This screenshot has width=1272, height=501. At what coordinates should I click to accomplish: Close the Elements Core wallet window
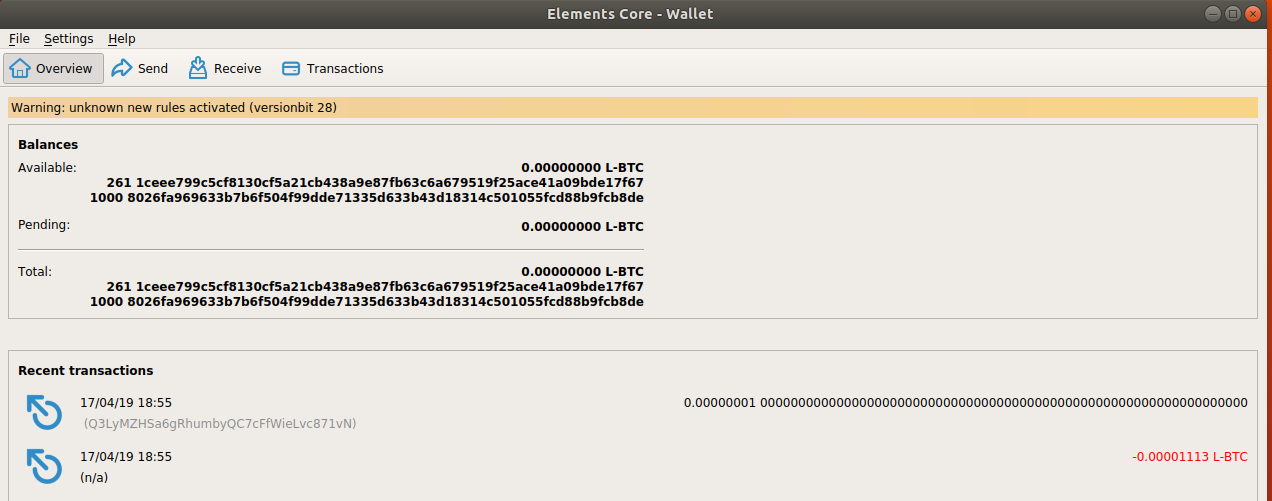1254,14
